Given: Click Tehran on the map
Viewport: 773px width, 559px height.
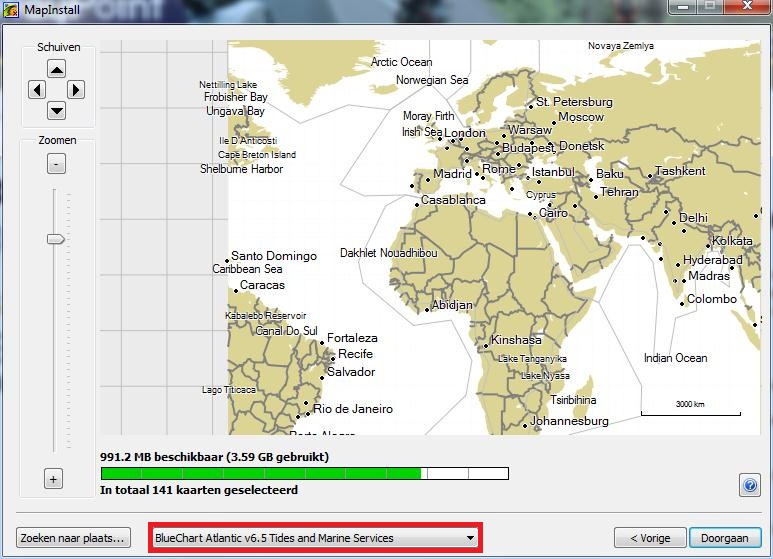Looking at the screenshot, I should pos(619,192).
